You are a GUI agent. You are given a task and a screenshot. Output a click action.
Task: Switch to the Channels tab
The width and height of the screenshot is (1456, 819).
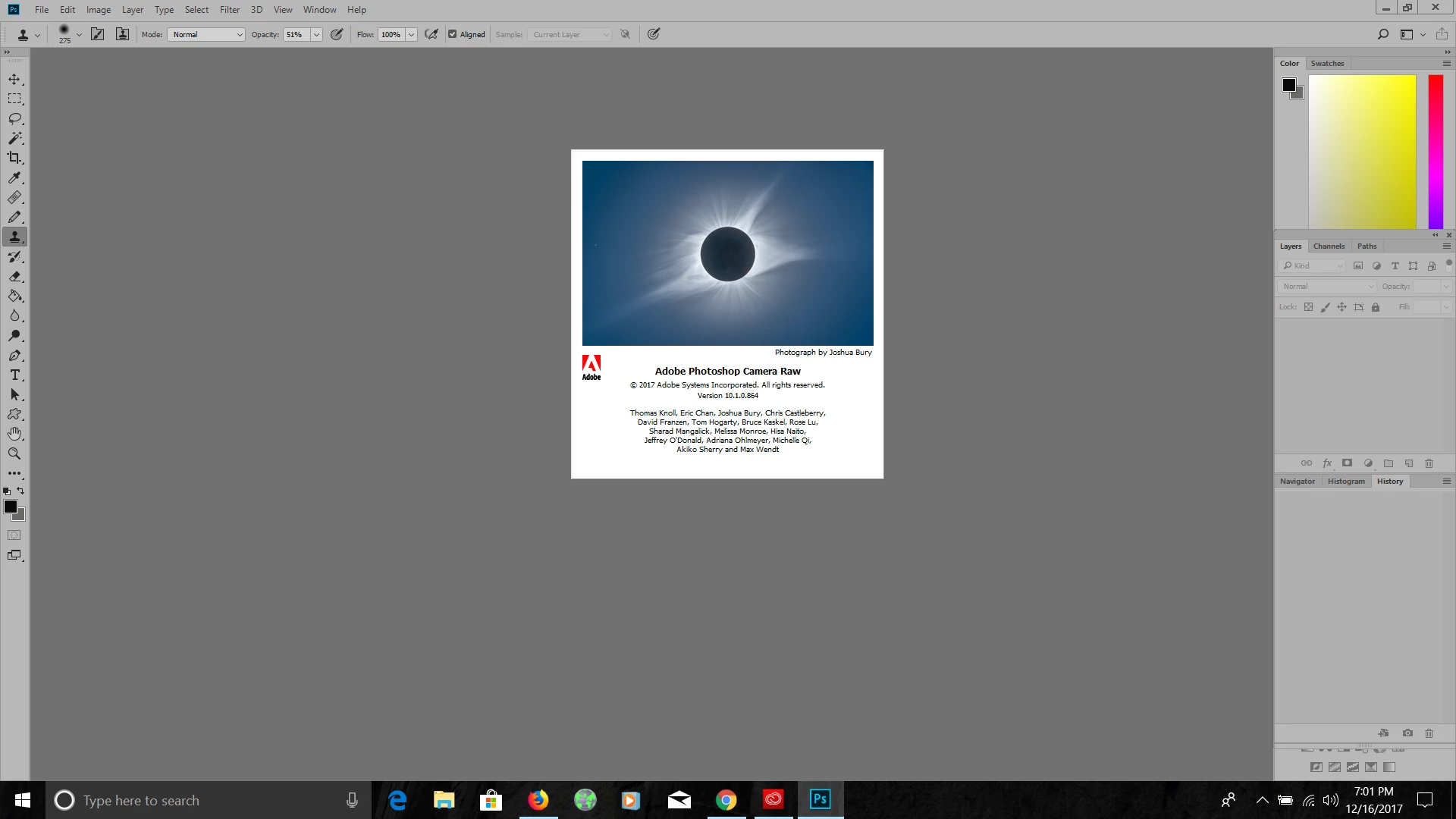pos(1329,246)
